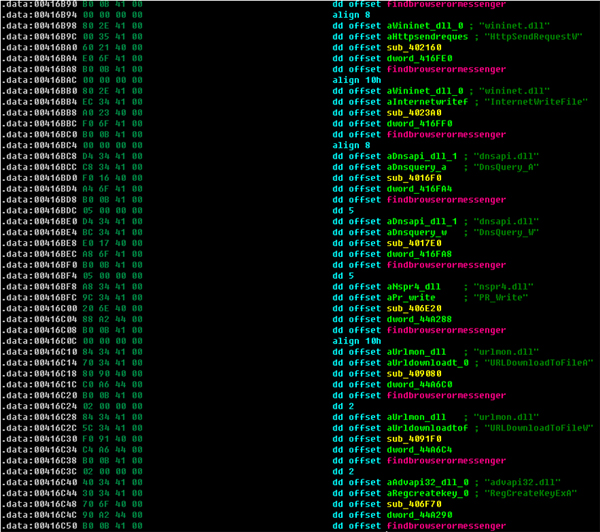
Task: Click the "advapi32.dll" comment
Action: point(522,482)
